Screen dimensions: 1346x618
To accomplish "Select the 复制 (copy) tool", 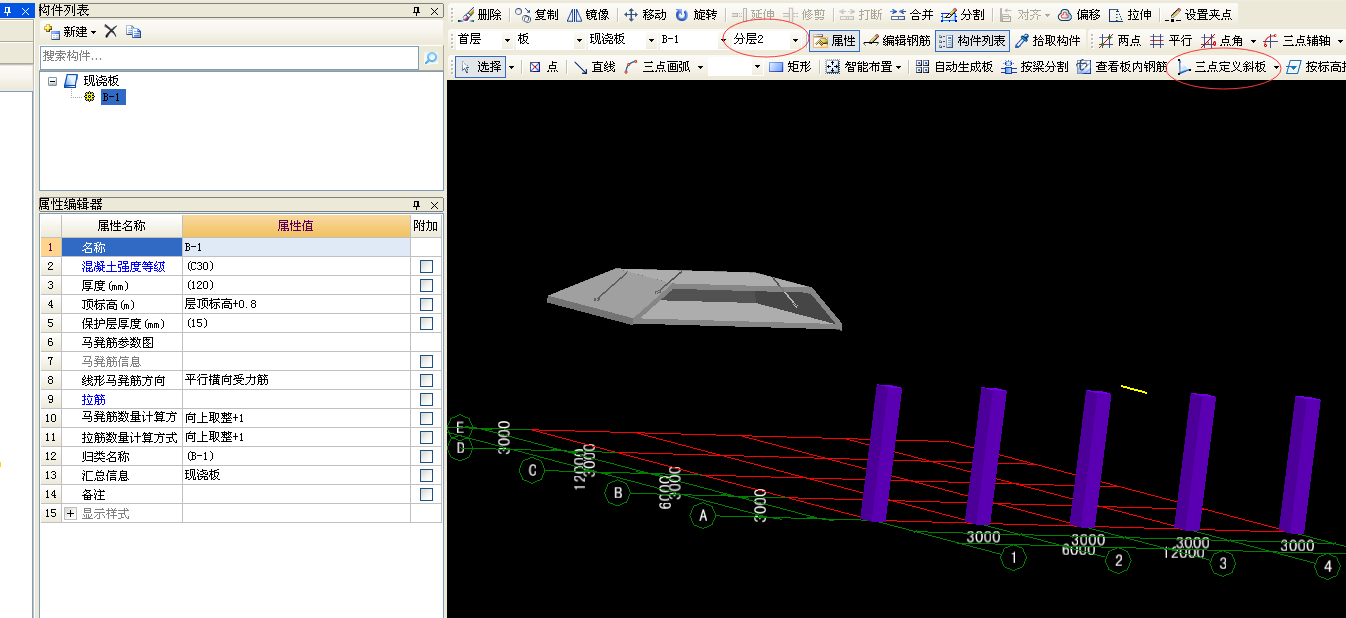I will (537, 15).
